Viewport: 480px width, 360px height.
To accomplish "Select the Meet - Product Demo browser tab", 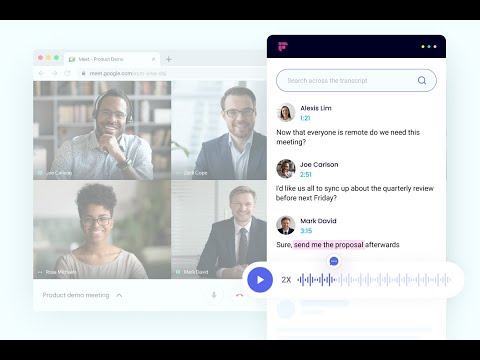I will 112,59.
